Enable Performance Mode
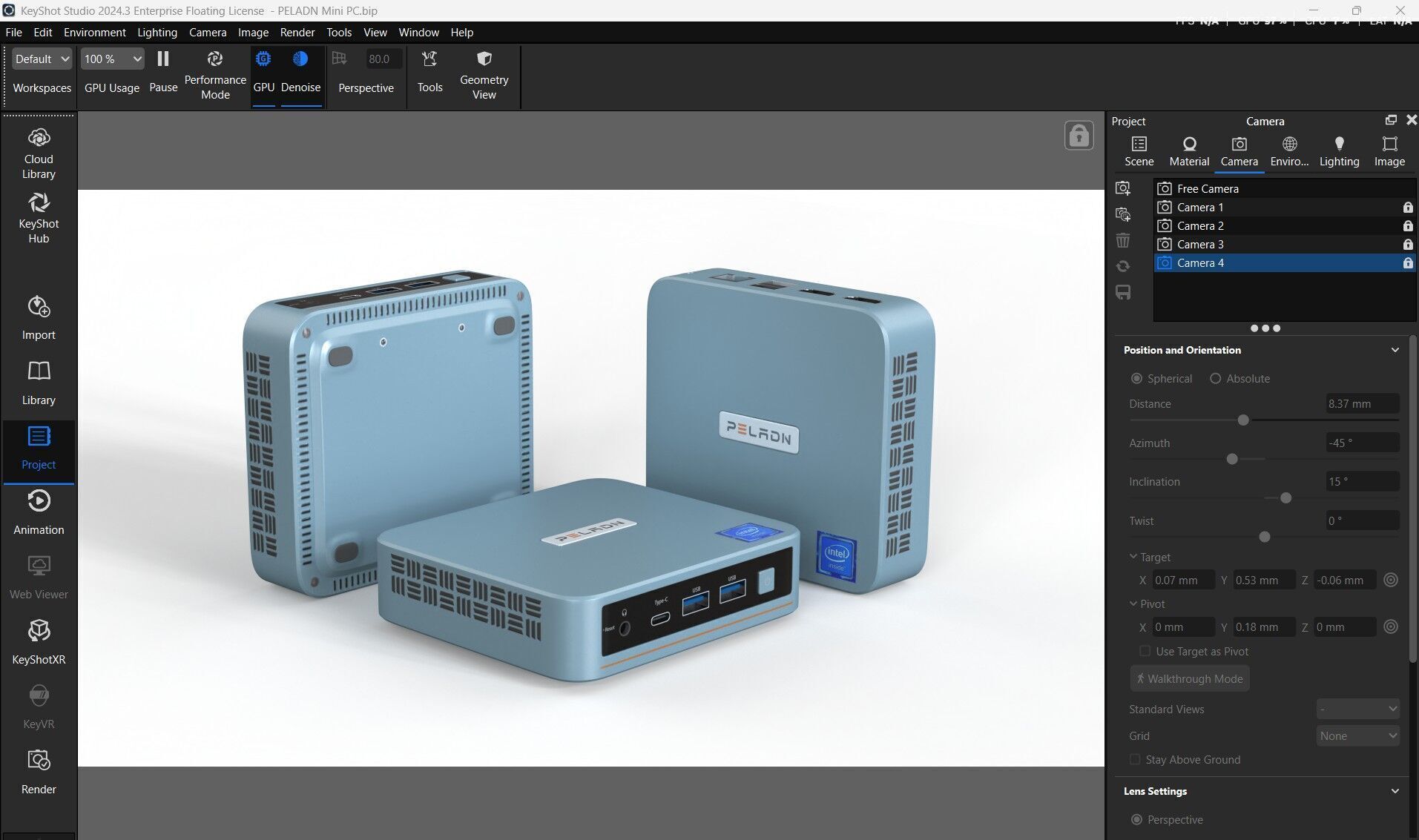Screen dimensions: 1419x840 pyautogui.click(x=215, y=75)
